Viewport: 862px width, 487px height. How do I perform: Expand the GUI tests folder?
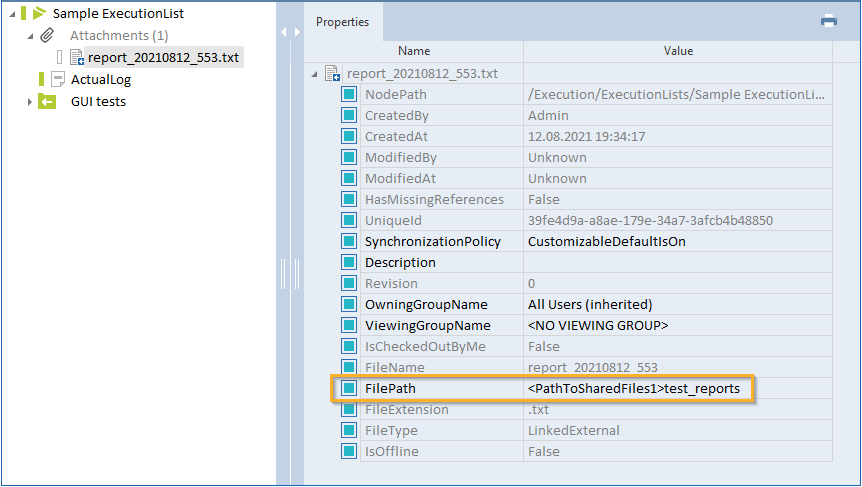(30, 101)
